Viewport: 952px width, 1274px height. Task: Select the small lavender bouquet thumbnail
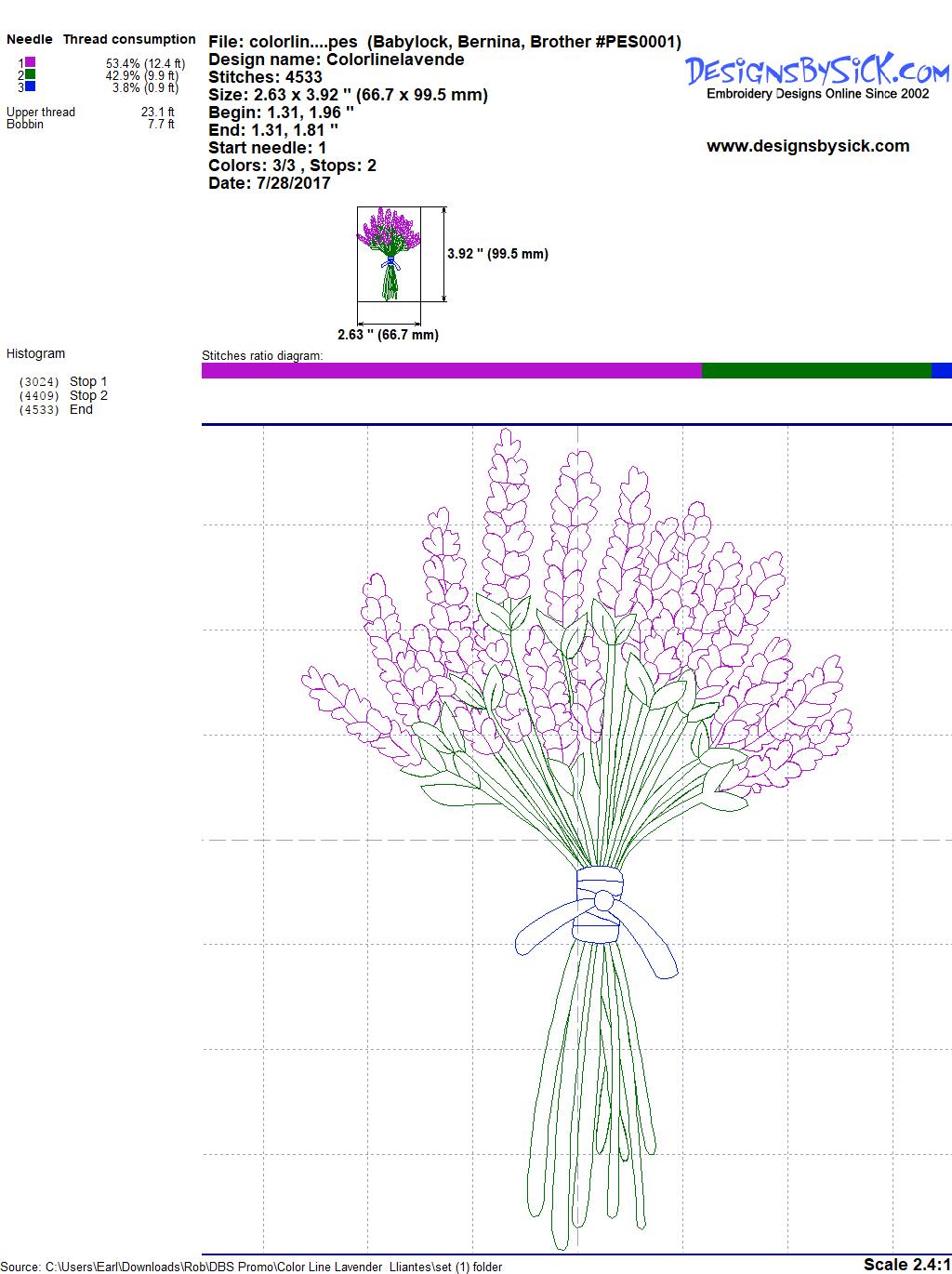point(389,254)
